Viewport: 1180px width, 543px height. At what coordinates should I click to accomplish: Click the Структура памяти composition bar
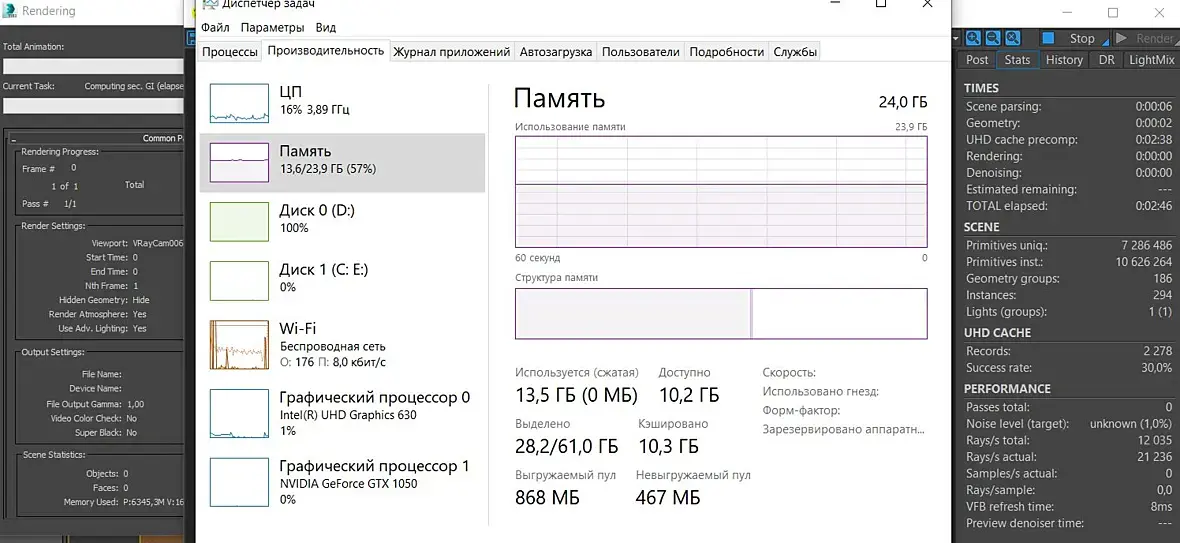(720, 314)
